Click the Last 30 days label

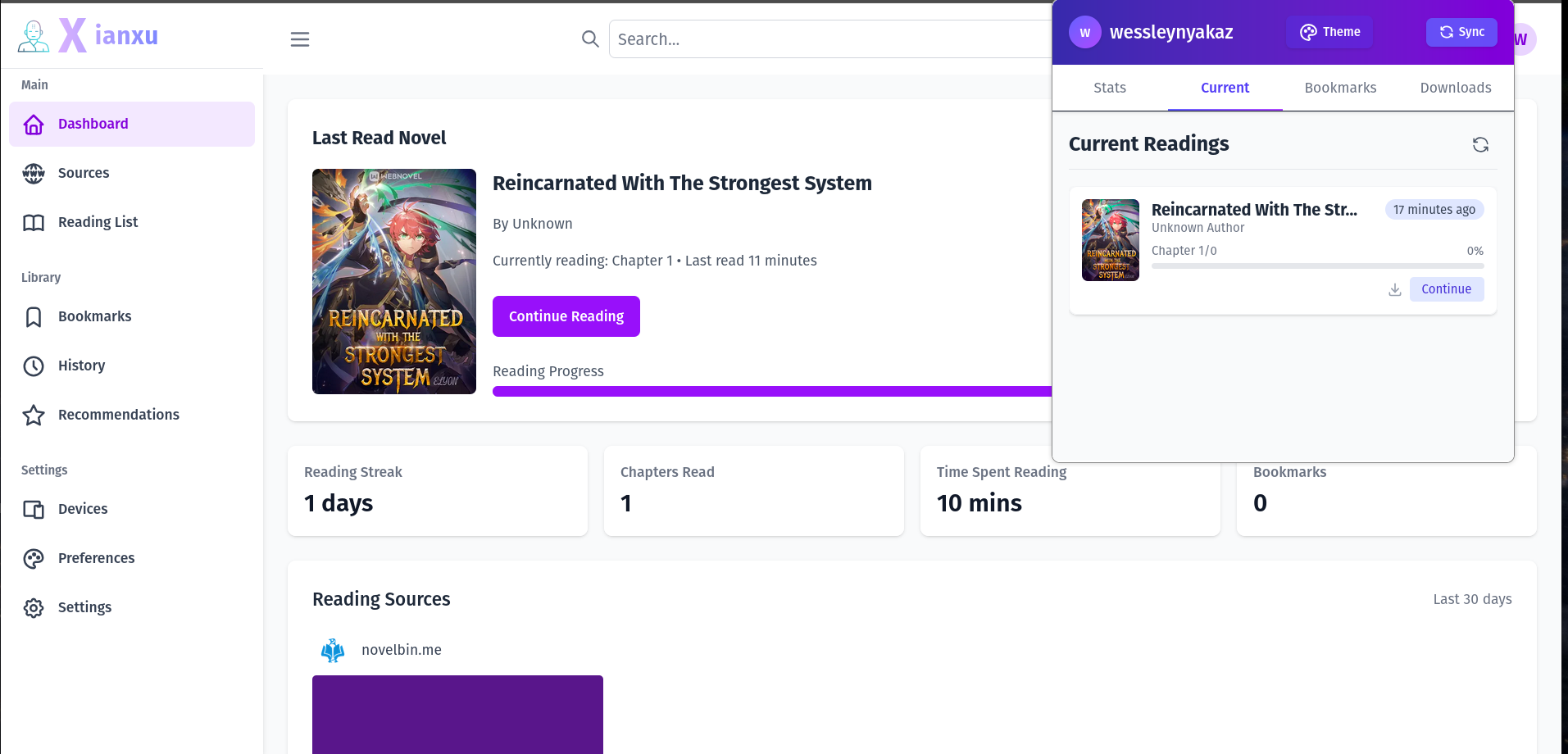[1472, 599]
